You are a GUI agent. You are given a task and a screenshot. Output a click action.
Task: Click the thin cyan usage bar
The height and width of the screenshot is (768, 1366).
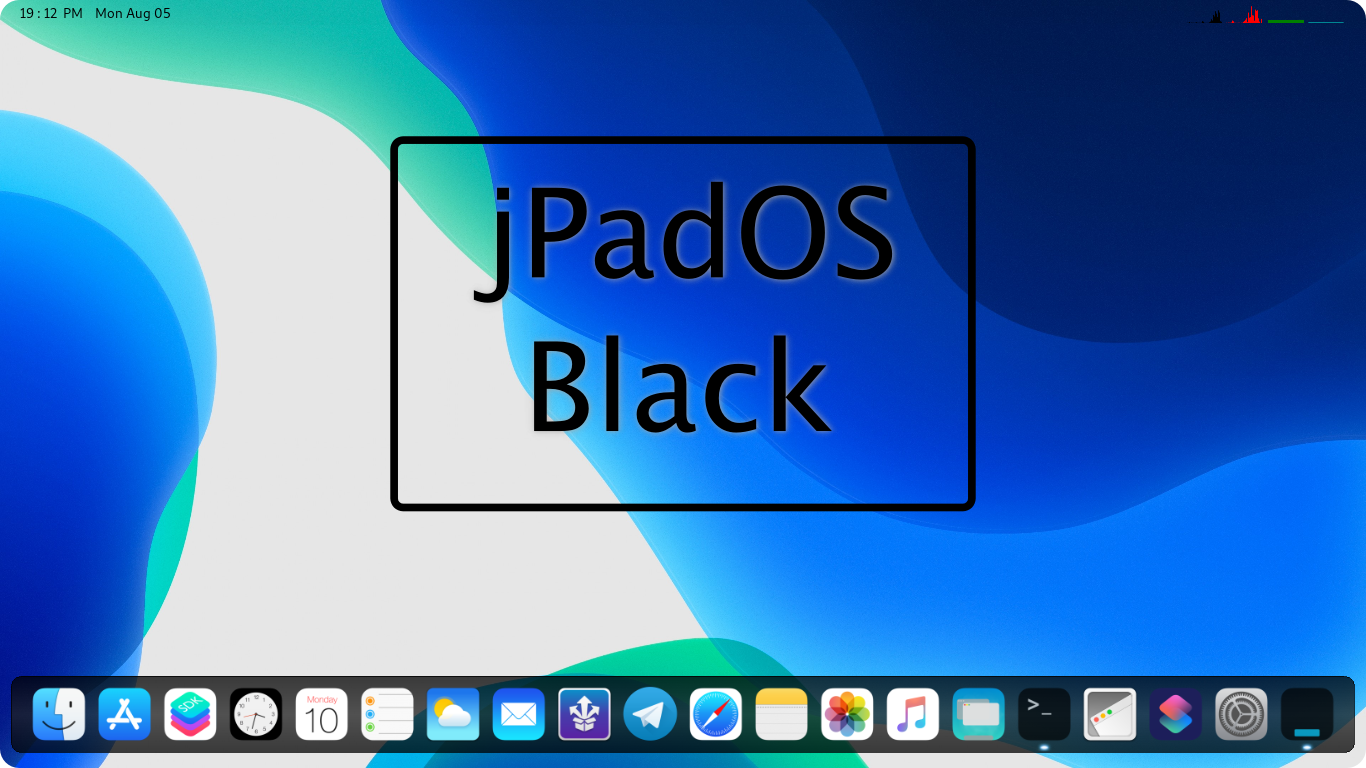[1326, 22]
